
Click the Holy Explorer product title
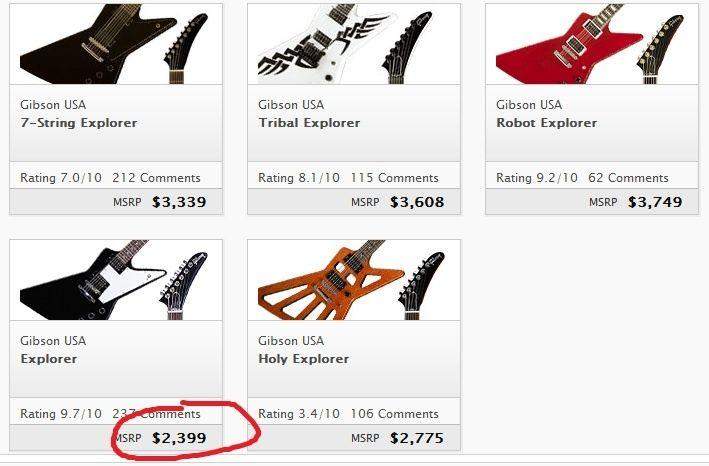point(303,359)
